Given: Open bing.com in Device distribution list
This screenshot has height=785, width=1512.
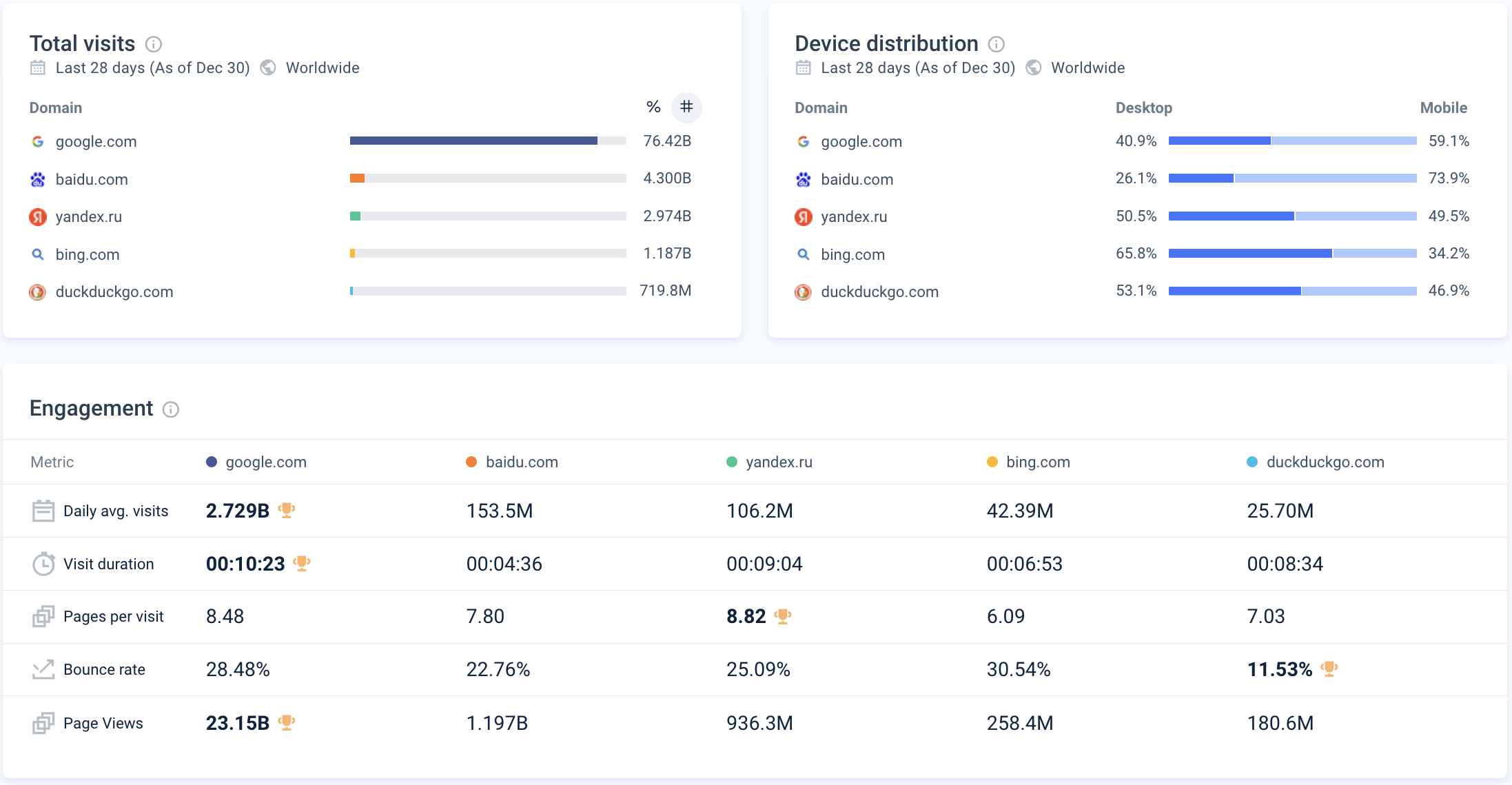Looking at the screenshot, I should pos(853,254).
